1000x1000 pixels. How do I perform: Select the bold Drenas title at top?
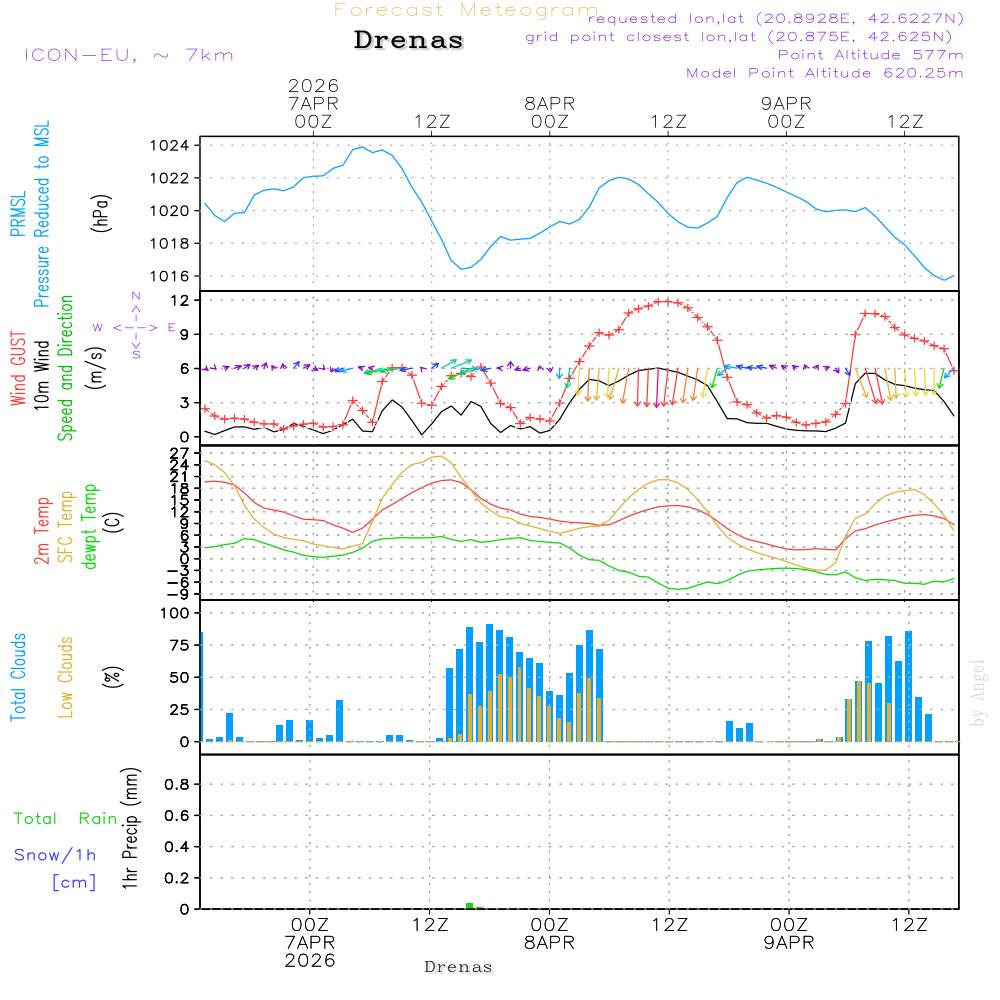409,41
